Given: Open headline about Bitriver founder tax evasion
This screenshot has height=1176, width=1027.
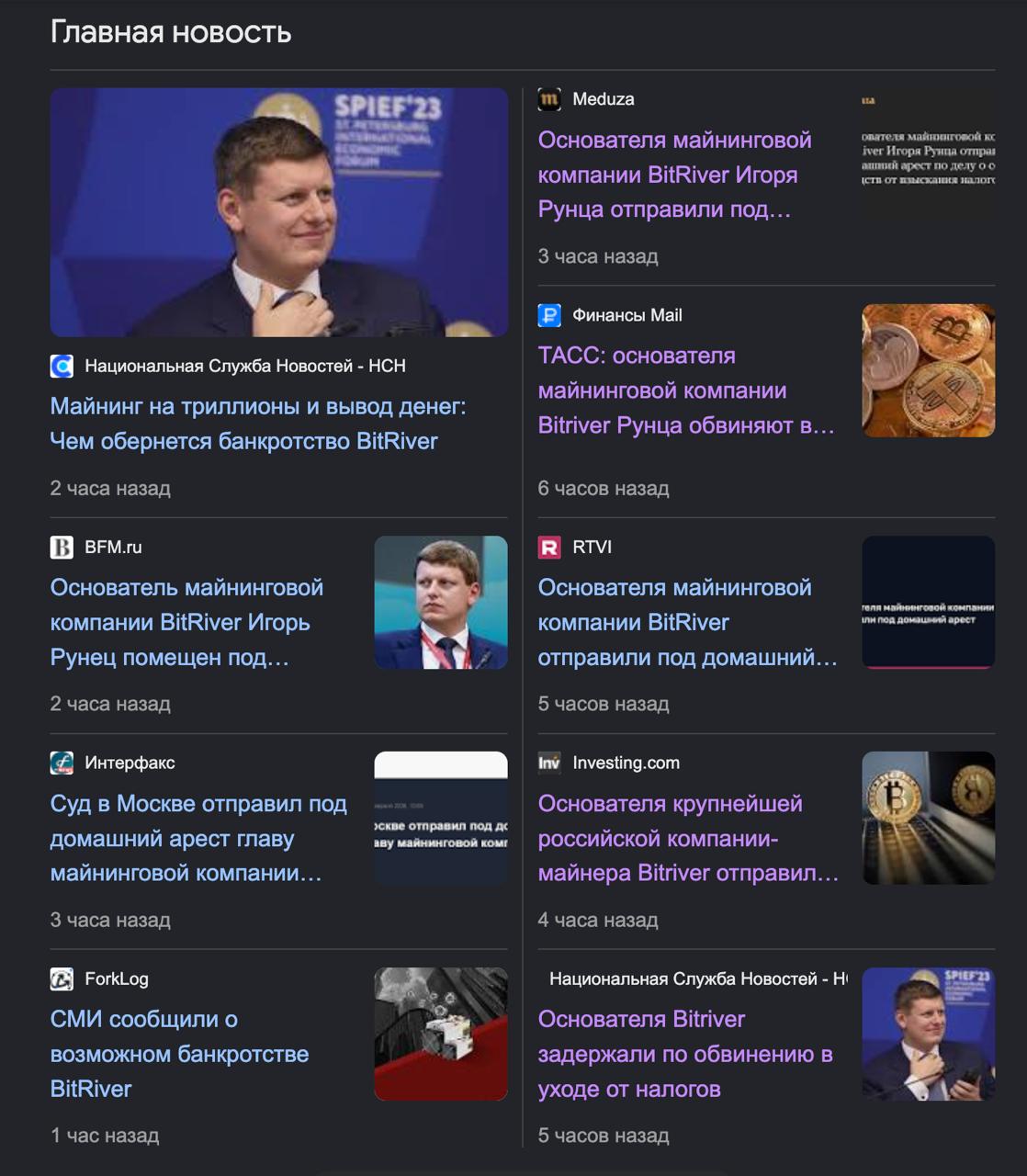Looking at the screenshot, I should click(685, 1054).
